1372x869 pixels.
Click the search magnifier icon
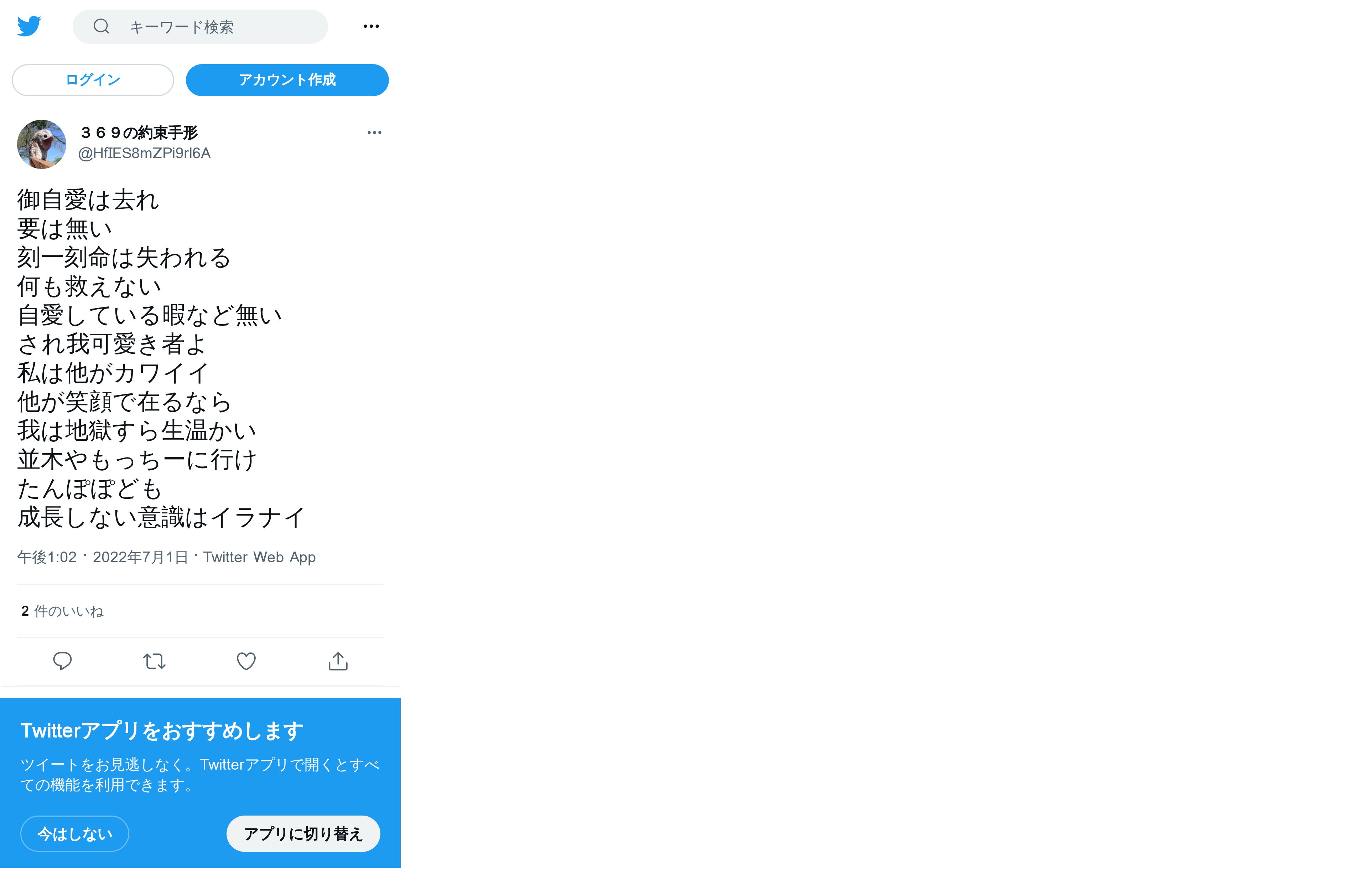point(102,26)
